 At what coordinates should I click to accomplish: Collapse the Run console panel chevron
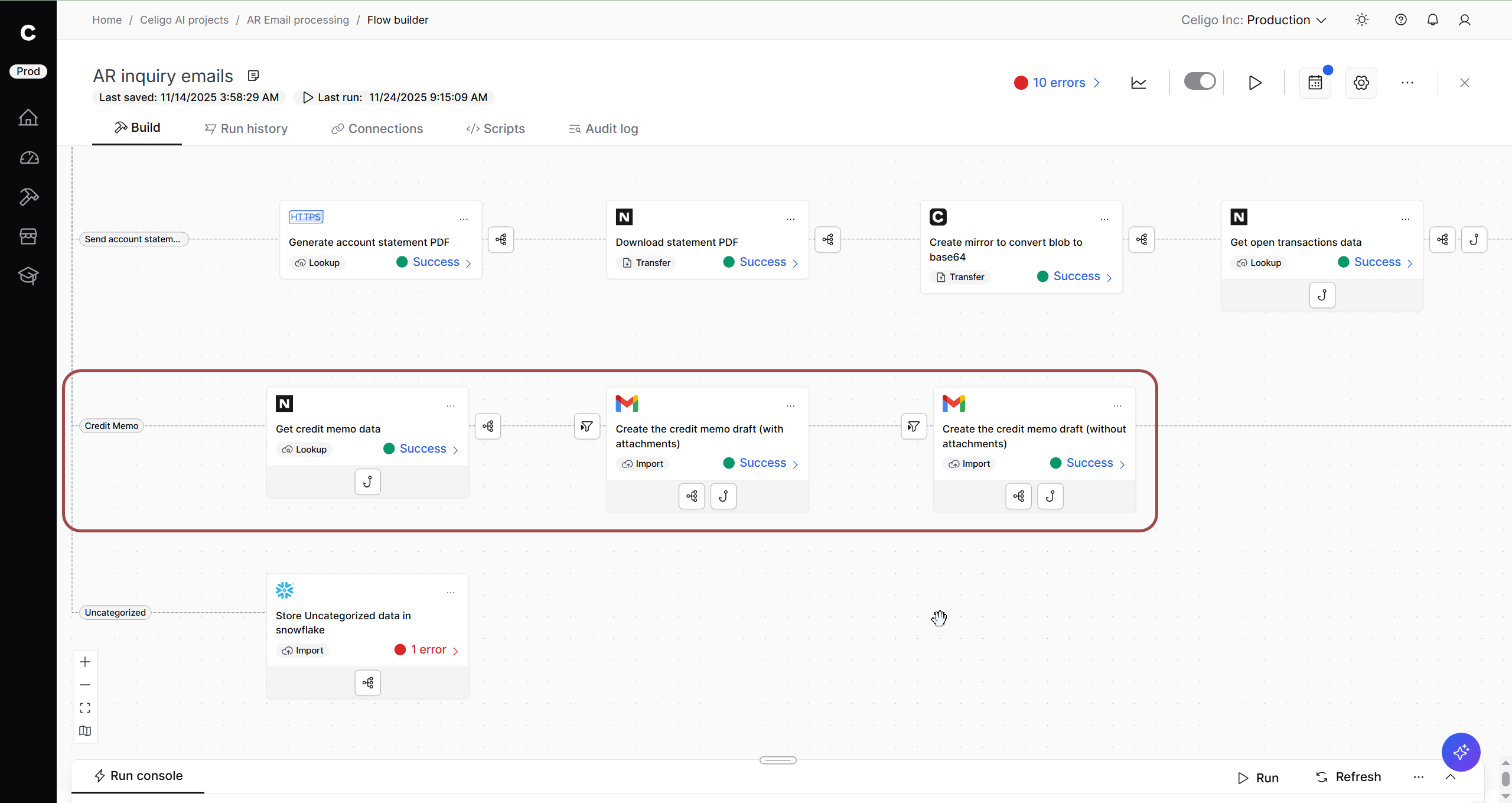click(1450, 777)
